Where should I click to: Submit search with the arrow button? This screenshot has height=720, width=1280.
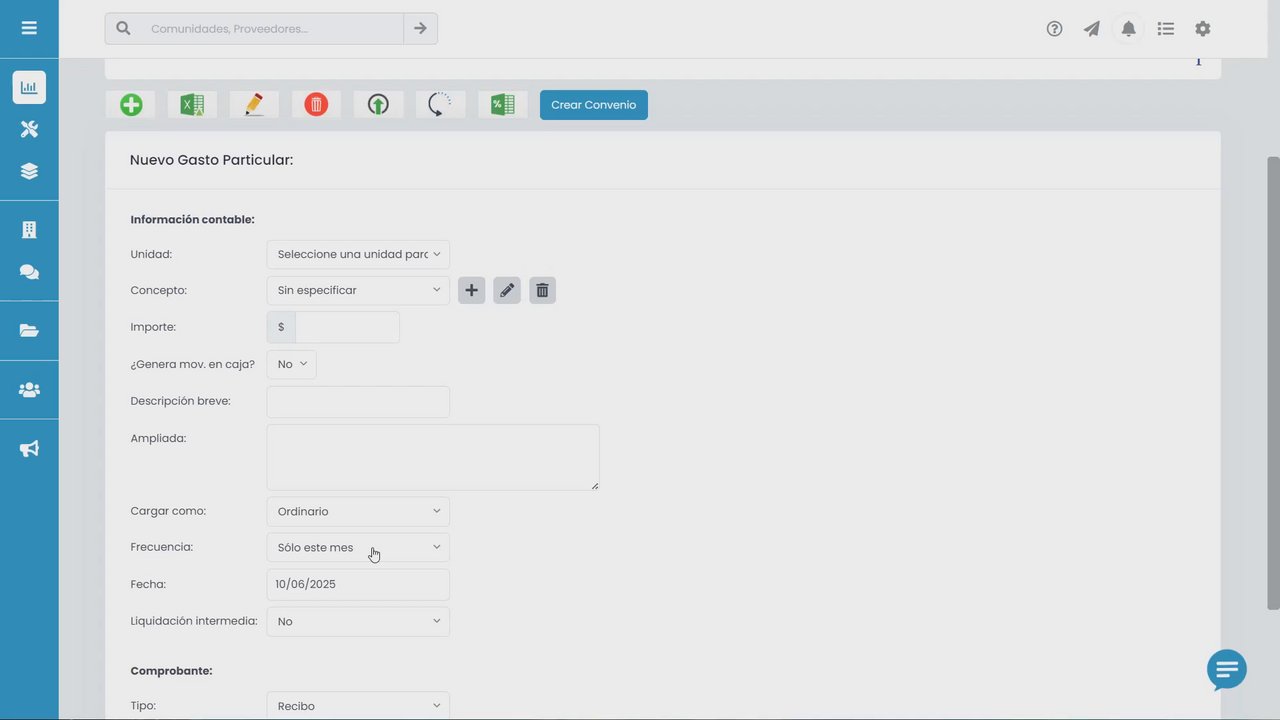(x=420, y=29)
